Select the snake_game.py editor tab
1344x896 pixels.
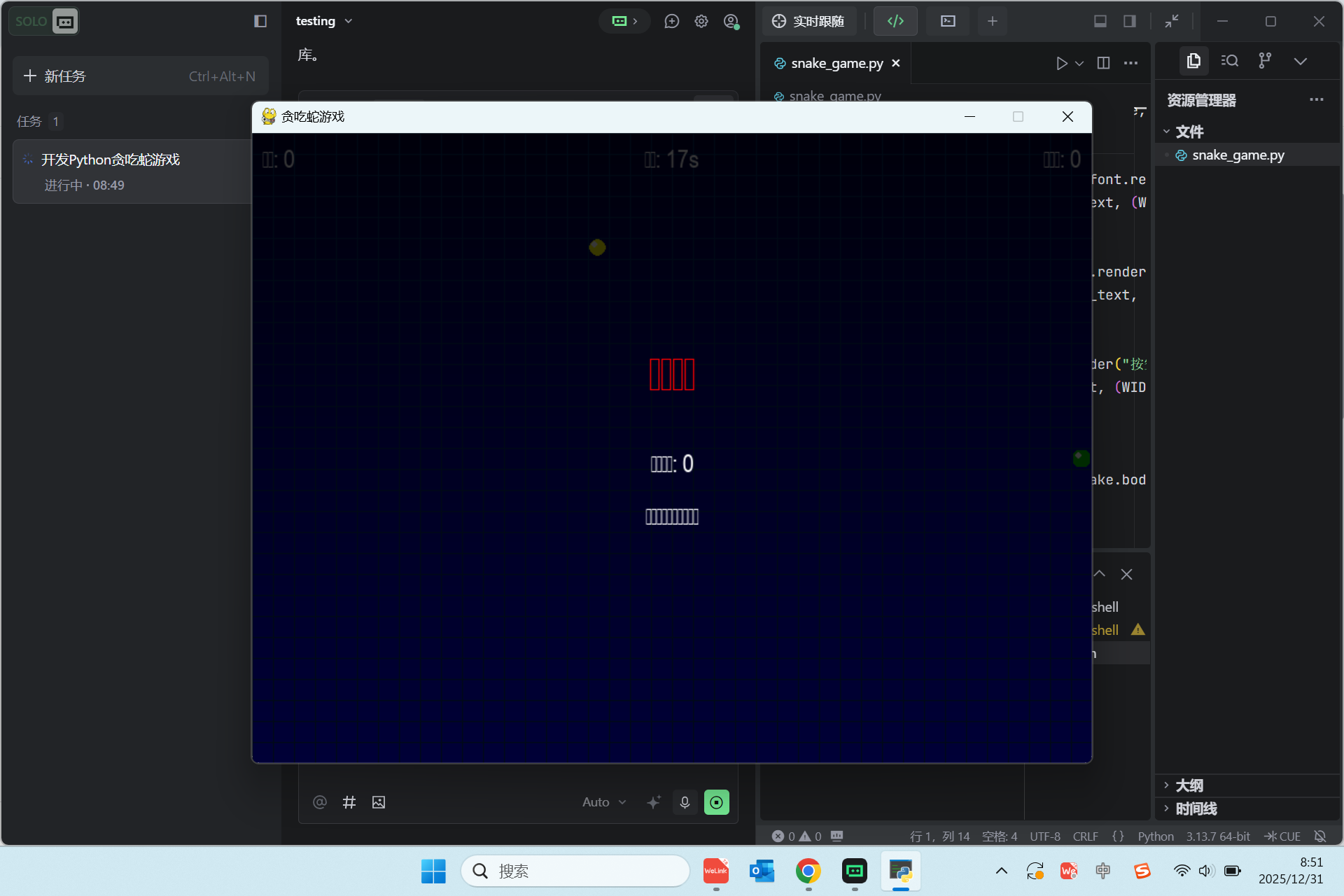(836, 63)
